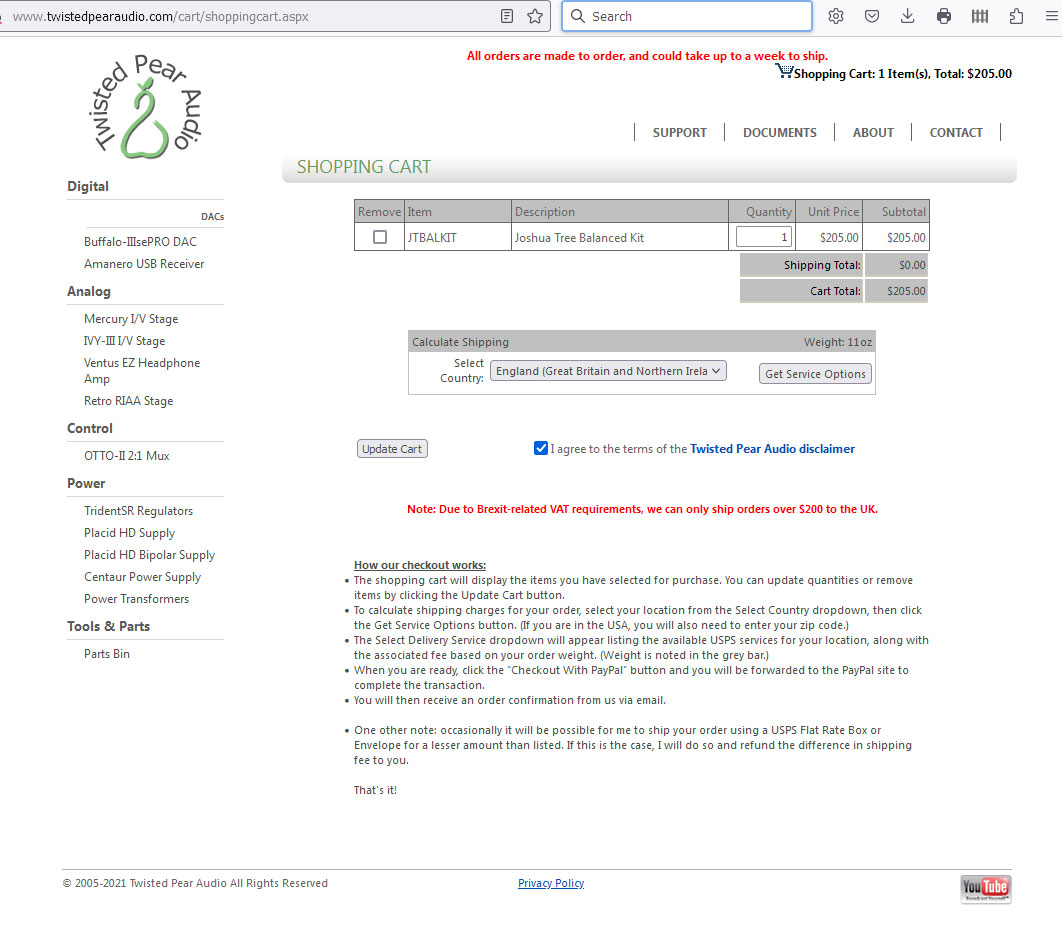
Task: Open Retro RIAA Stage page
Action: click(129, 401)
